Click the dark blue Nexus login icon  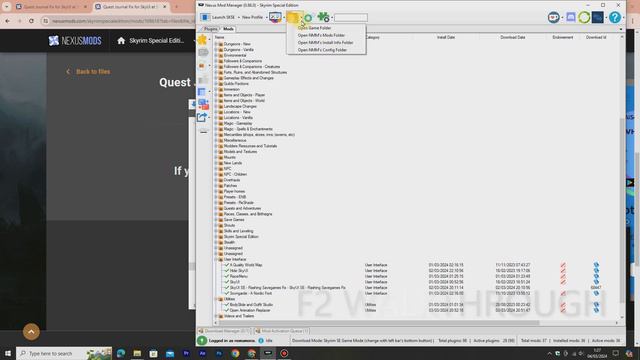pyautogui.click(x=598, y=17)
